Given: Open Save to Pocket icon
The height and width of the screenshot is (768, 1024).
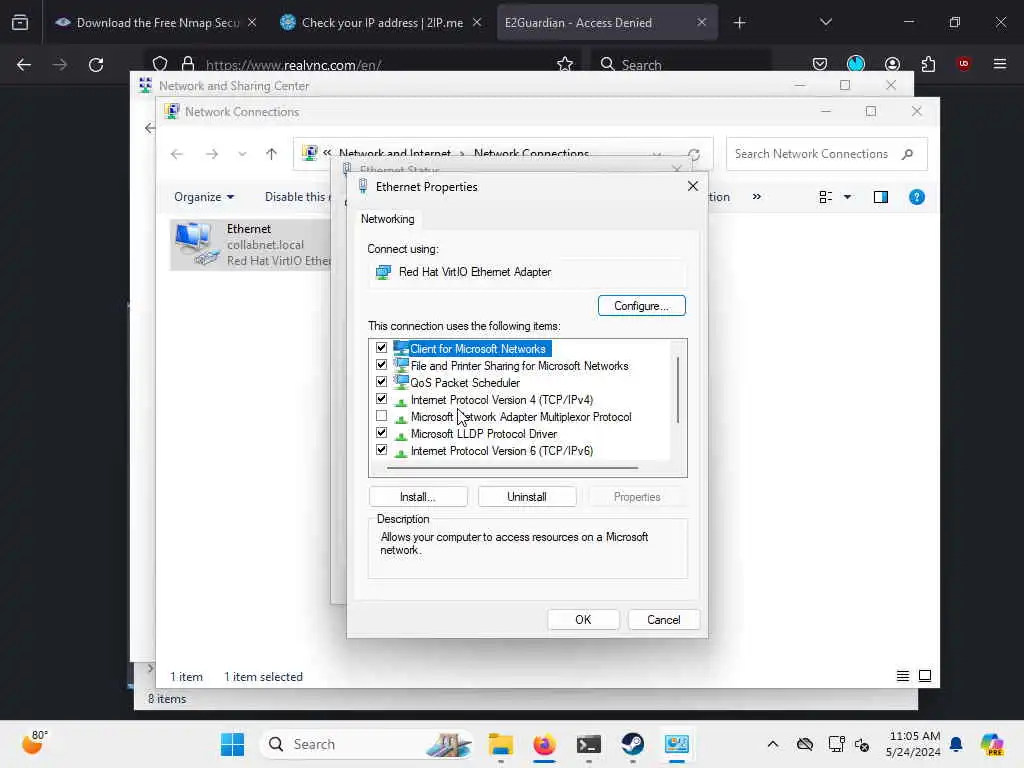Looking at the screenshot, I should pyautogui.click(x=820, y=64).
